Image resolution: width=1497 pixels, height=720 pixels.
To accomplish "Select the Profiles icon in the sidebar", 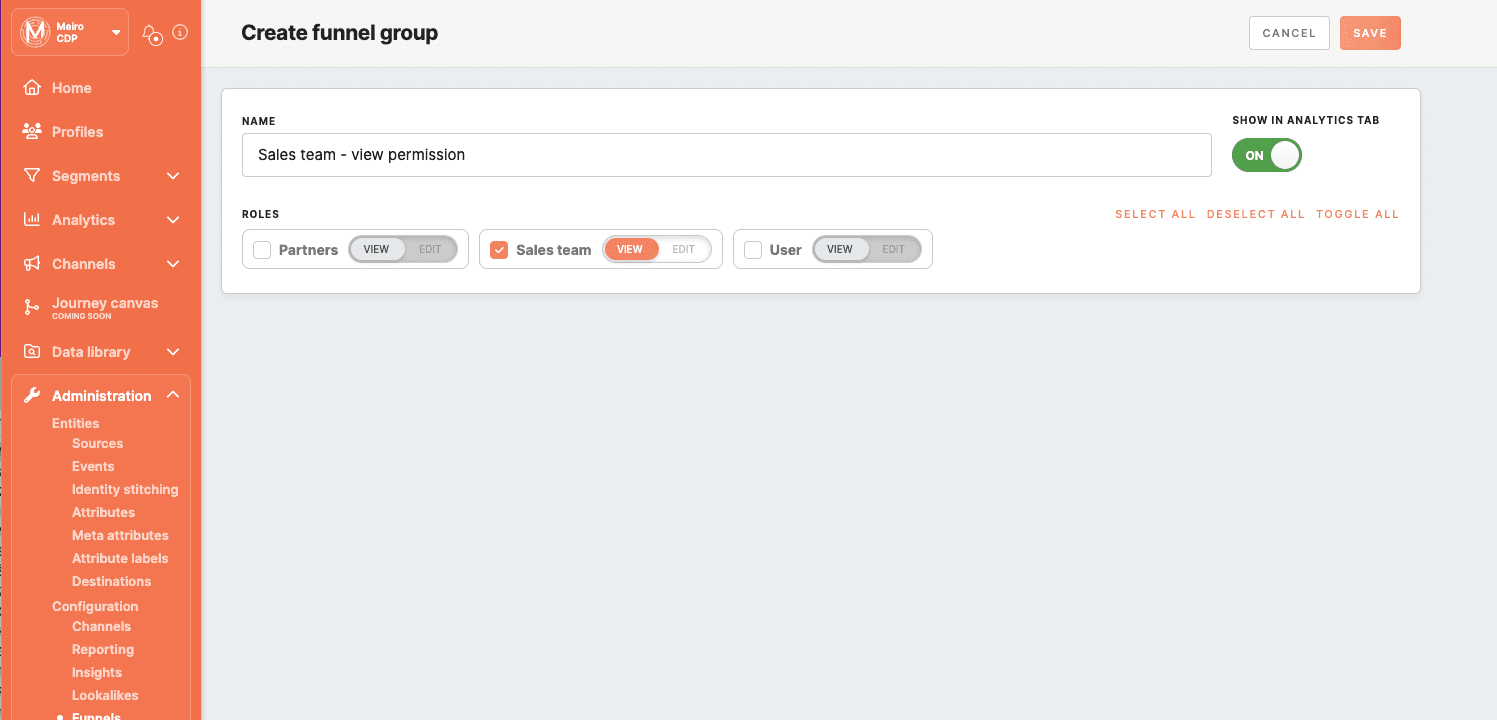I will tap(33, 131).
